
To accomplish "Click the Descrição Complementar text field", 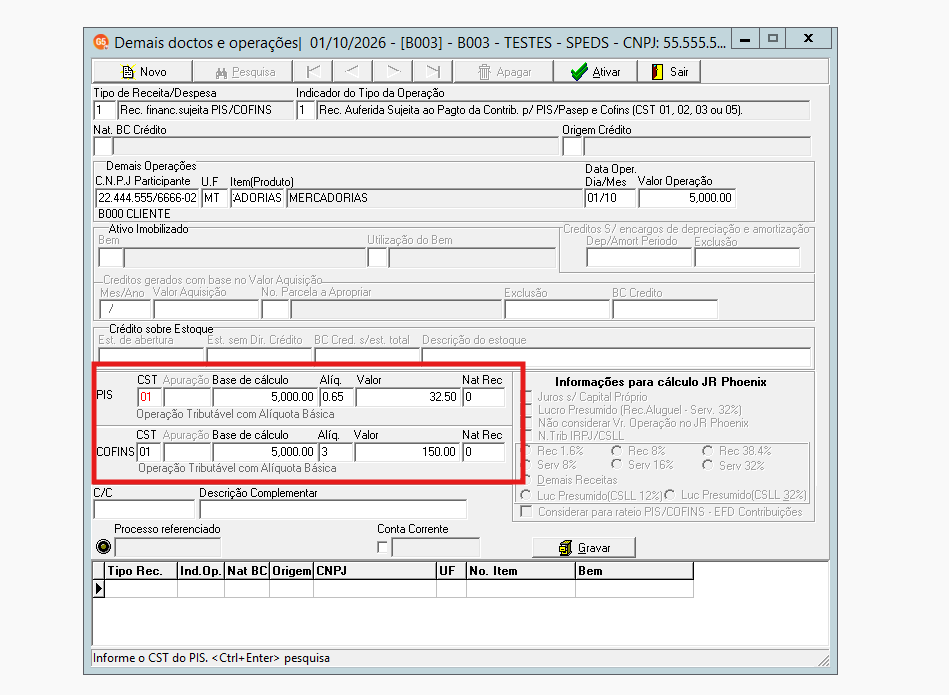I will 333,509.
